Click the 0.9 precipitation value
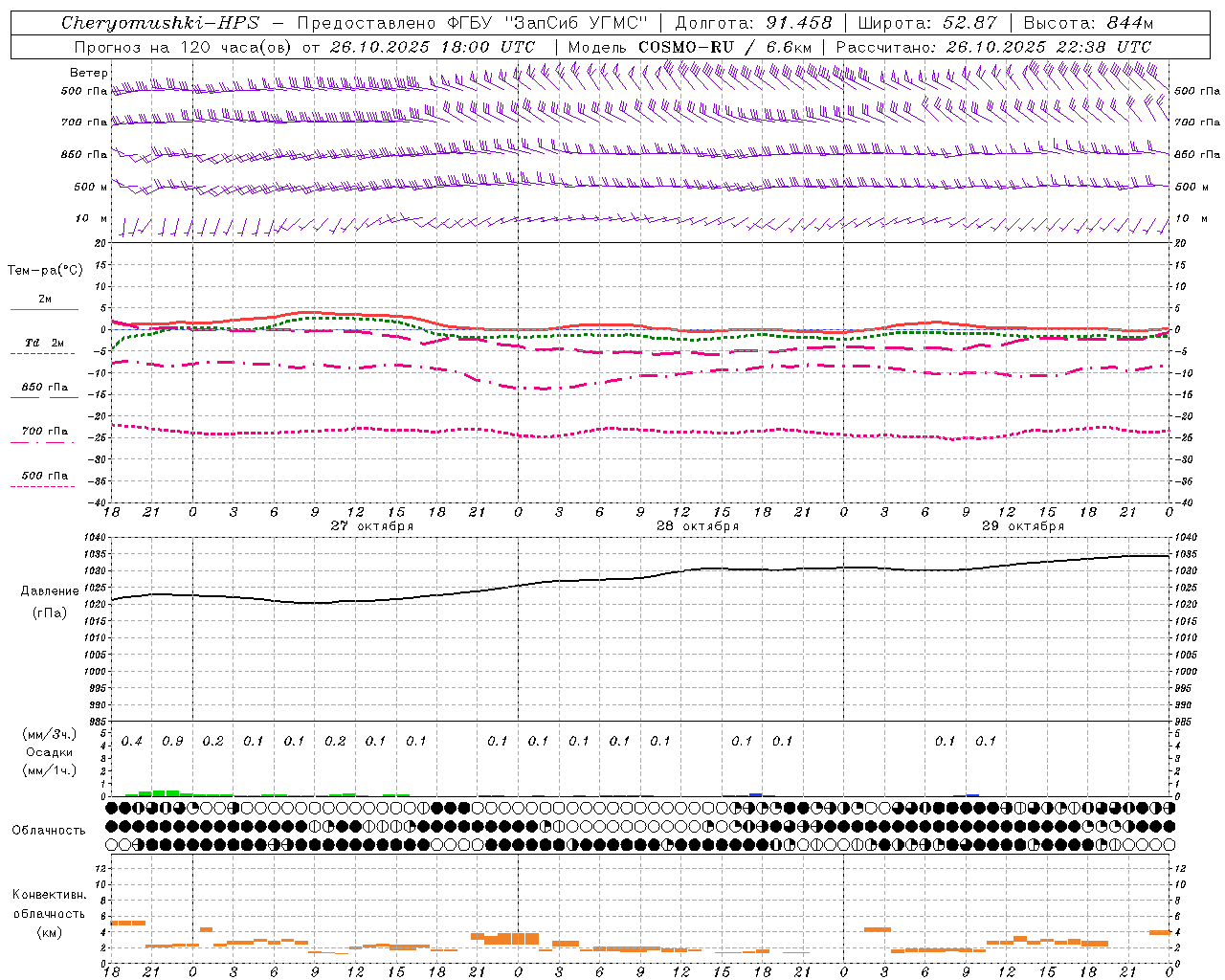 click(172, 741)
